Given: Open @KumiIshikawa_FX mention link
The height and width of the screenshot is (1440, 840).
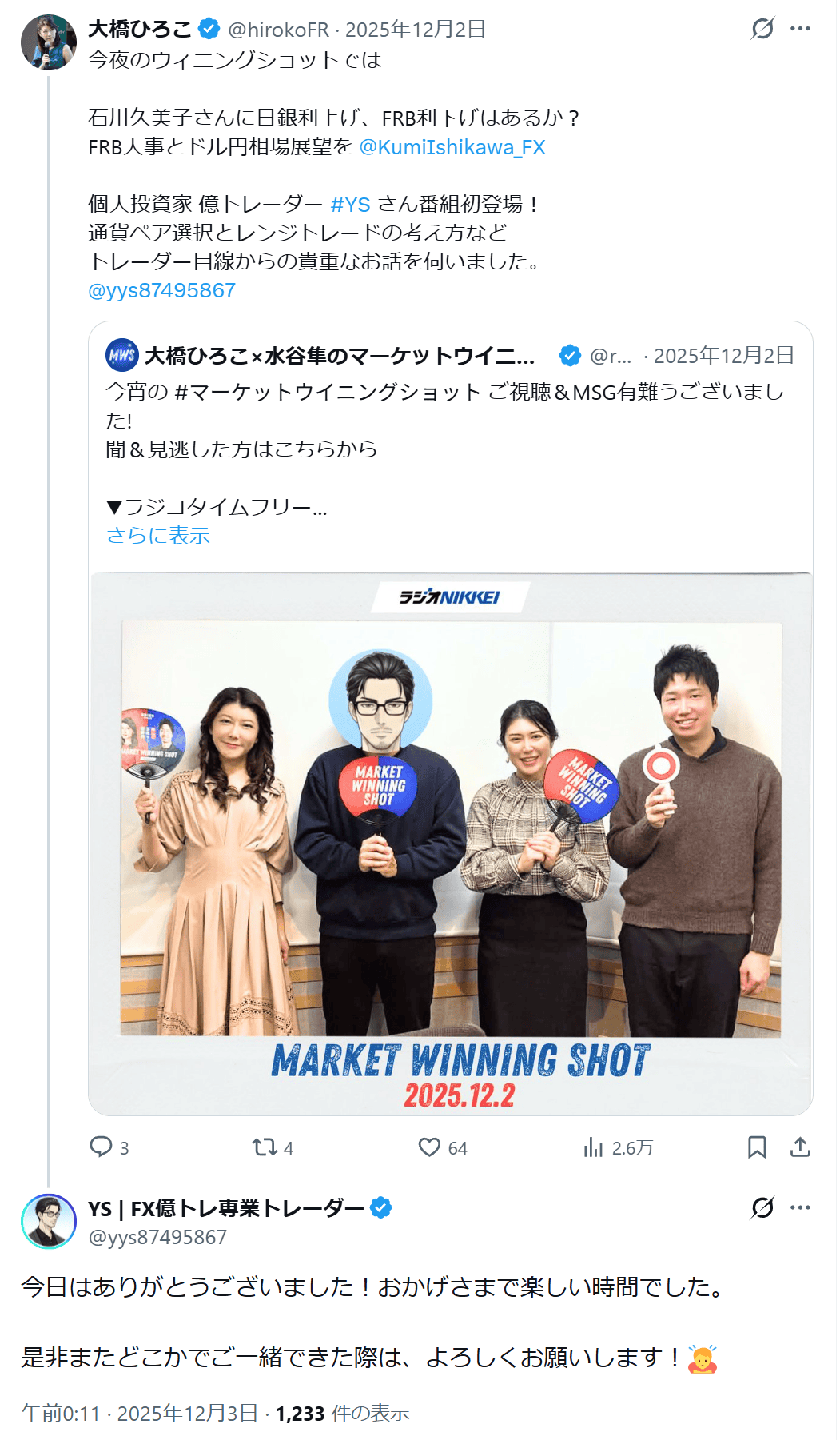Looking at the screenshot, I should tap(452, 147).
